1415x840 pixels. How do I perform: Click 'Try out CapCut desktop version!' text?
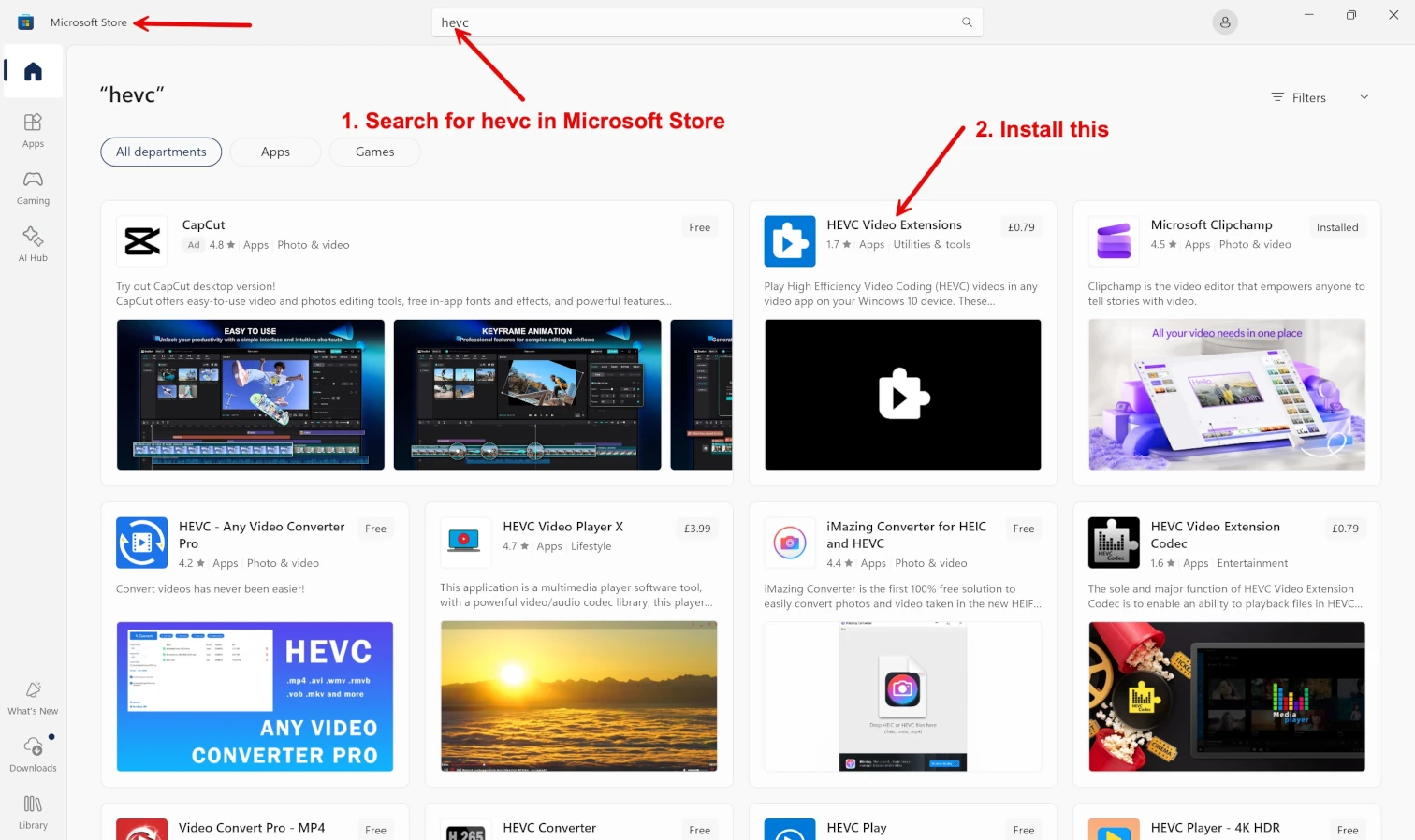(x=196, y=286)
